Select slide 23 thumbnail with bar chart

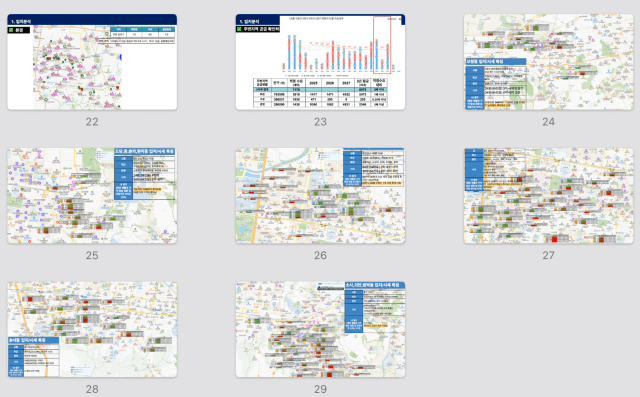(320, 62)
